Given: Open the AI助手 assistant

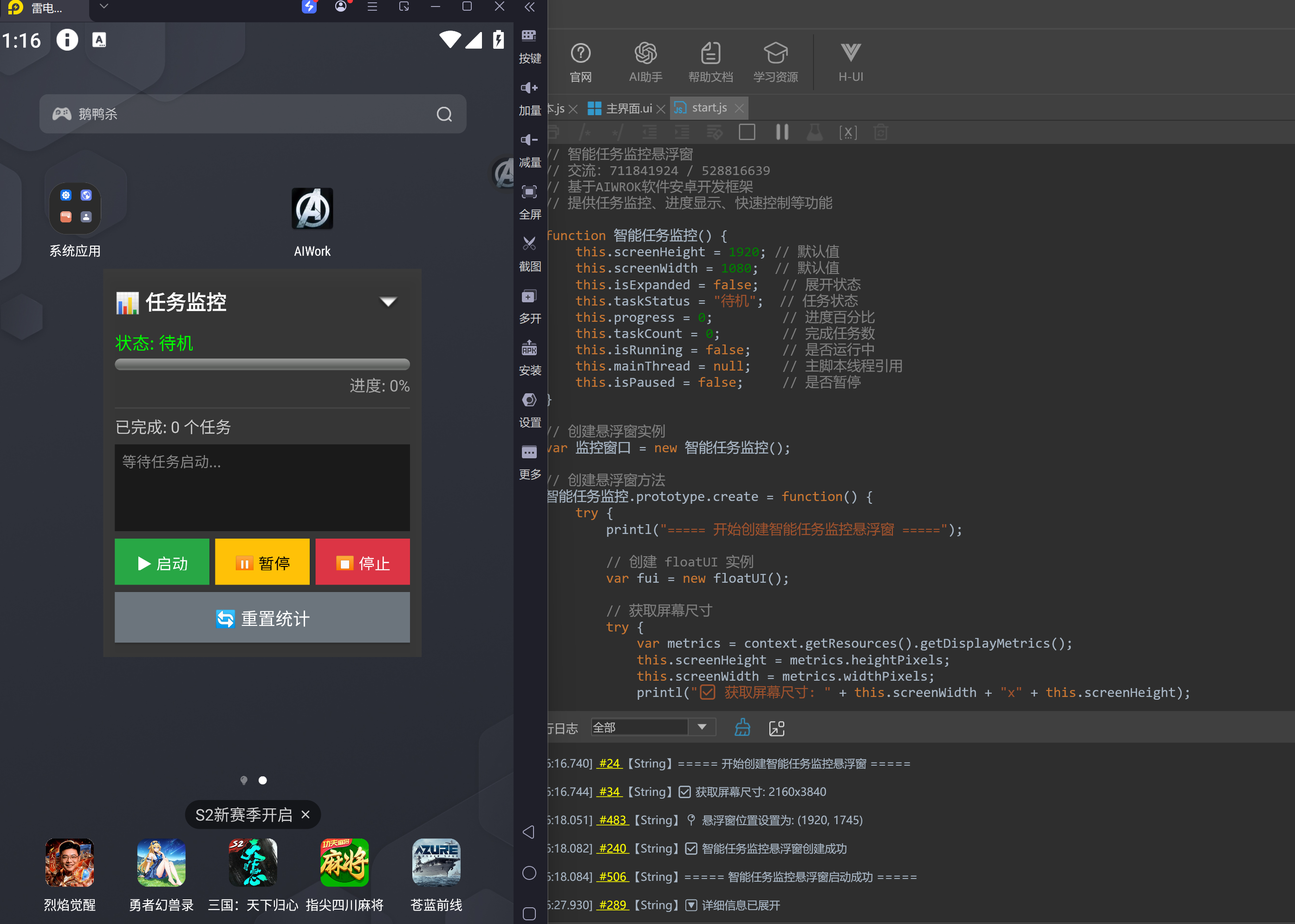Looking at the screenshot, I should [x=645, y=62].
